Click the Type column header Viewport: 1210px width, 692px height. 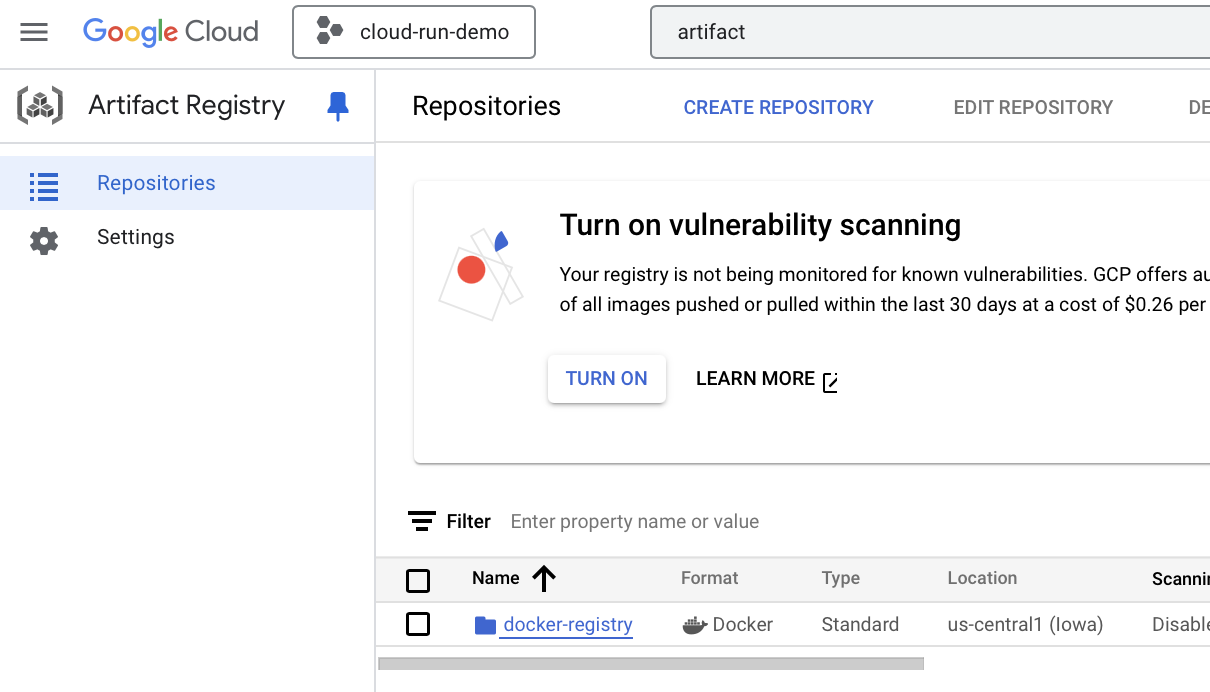(841, 578)
